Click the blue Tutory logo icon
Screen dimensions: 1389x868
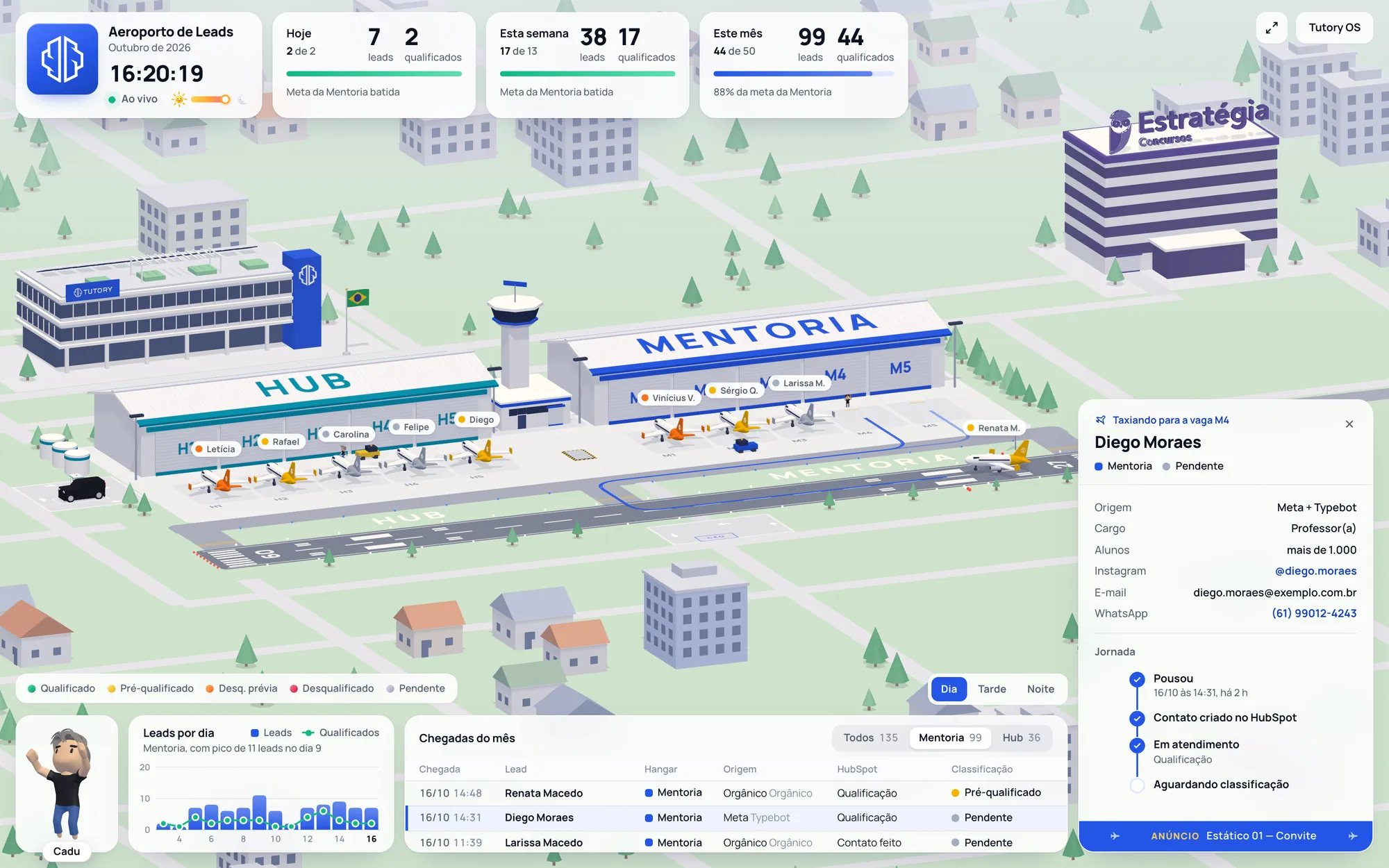[x=63, y=59]
